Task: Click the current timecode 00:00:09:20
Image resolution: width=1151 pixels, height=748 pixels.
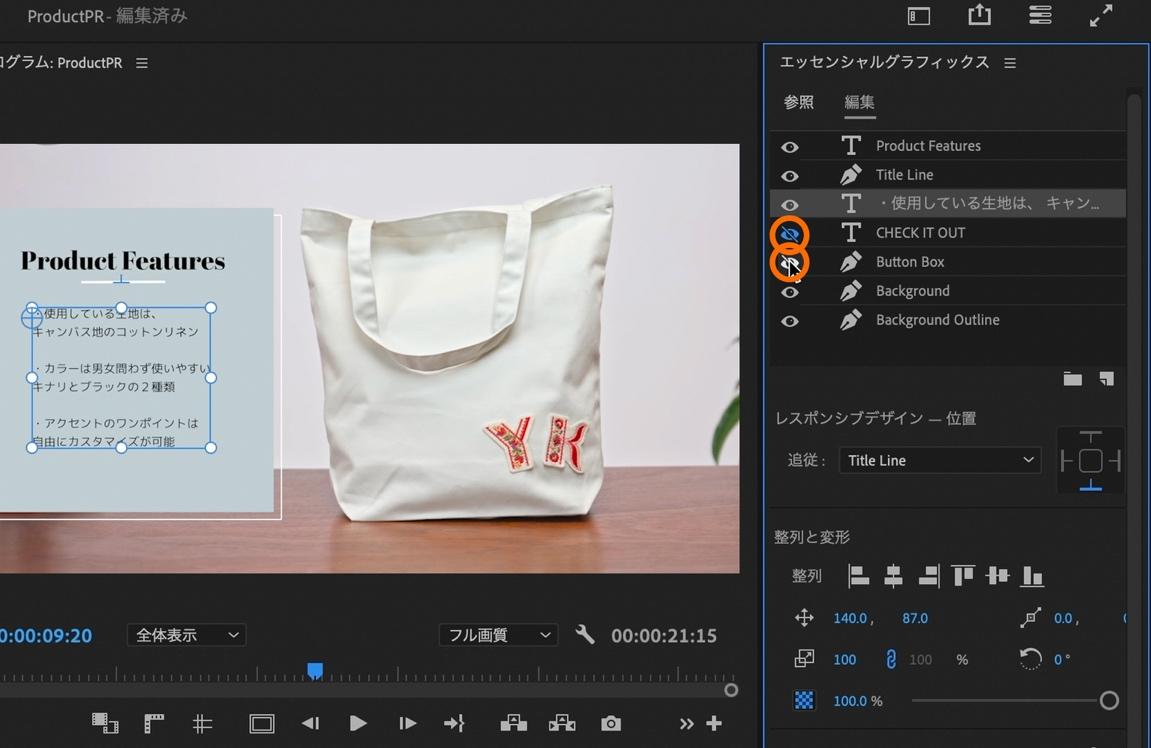Action: (x=46, y=636)
